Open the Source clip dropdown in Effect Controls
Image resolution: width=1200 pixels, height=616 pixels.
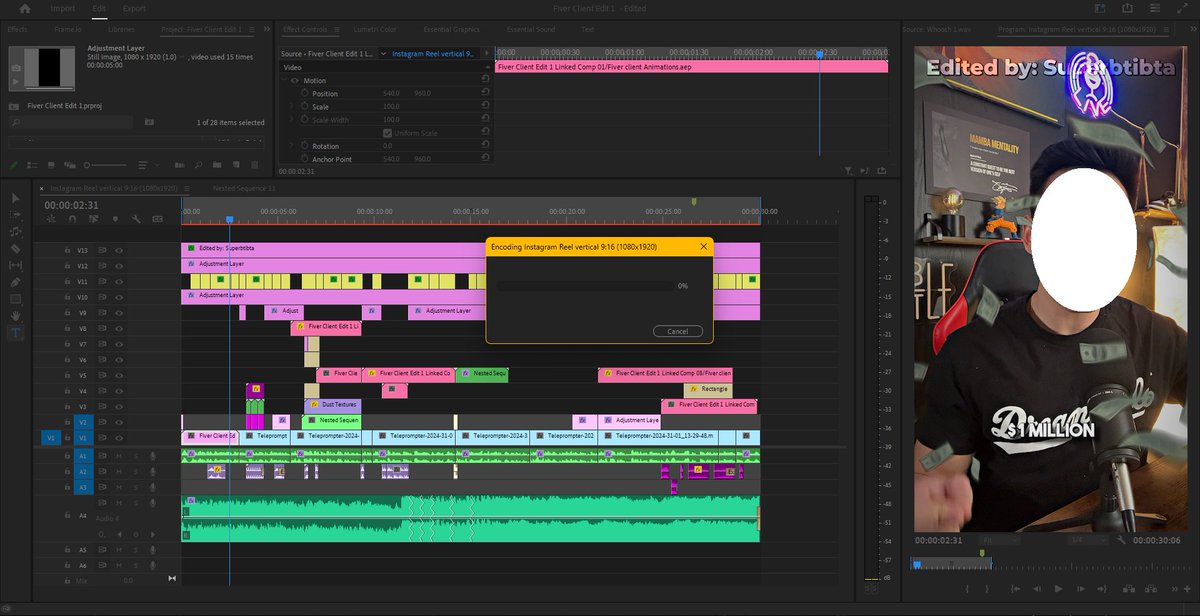coord(383,54)
